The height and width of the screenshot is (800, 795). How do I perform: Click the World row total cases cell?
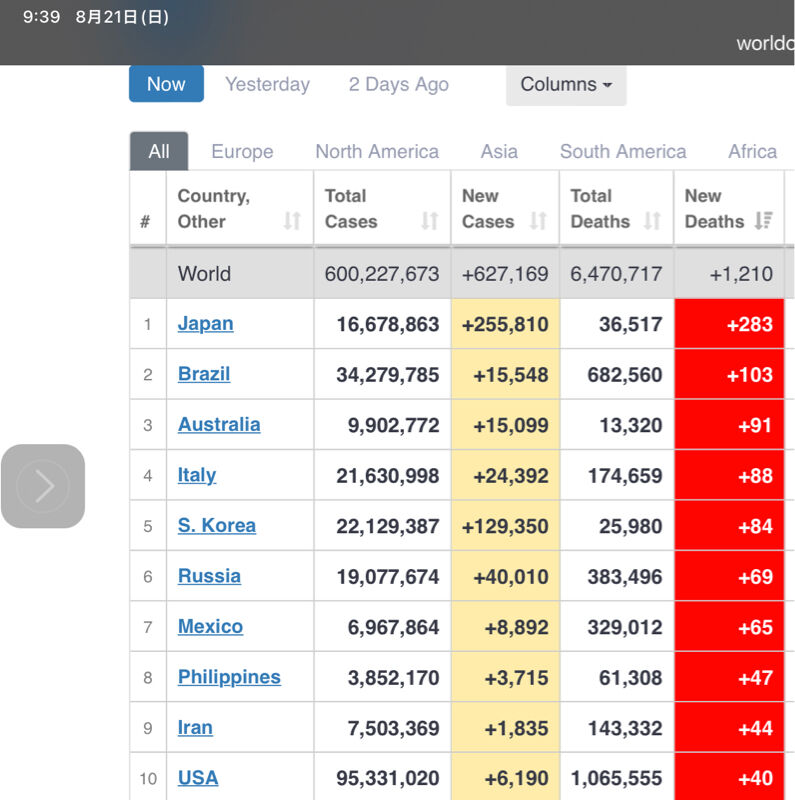[x=382, y=274]
